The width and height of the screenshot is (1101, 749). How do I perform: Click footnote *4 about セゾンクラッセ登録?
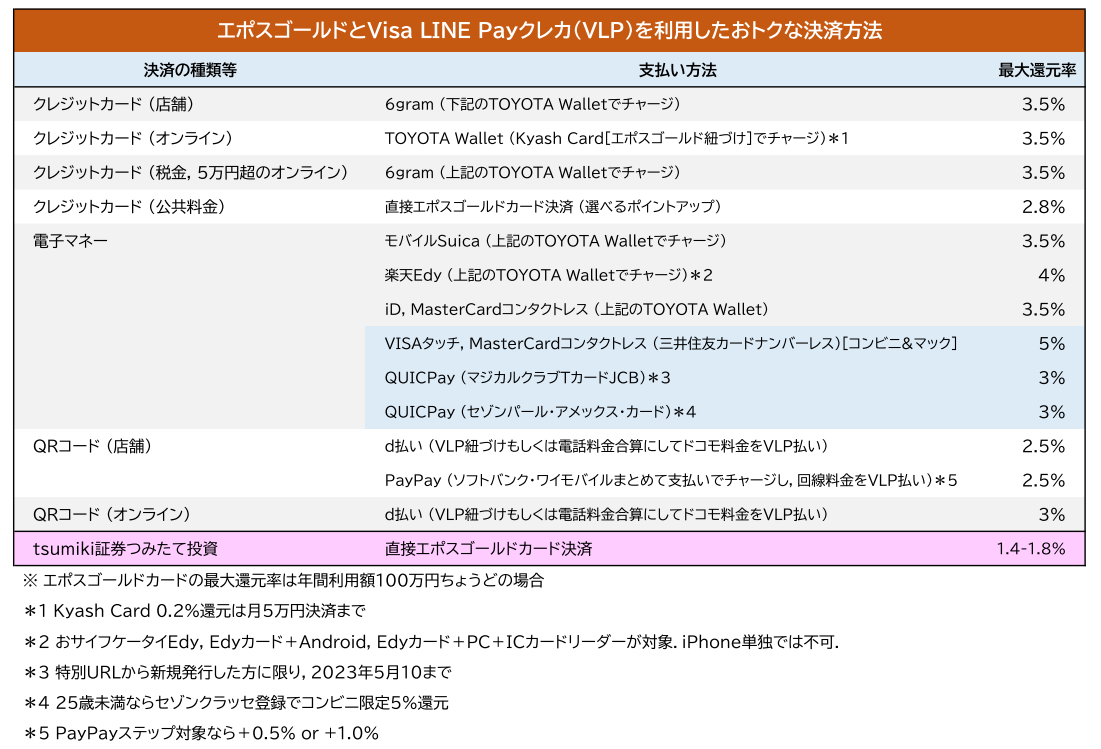click(x=236, y=703)
